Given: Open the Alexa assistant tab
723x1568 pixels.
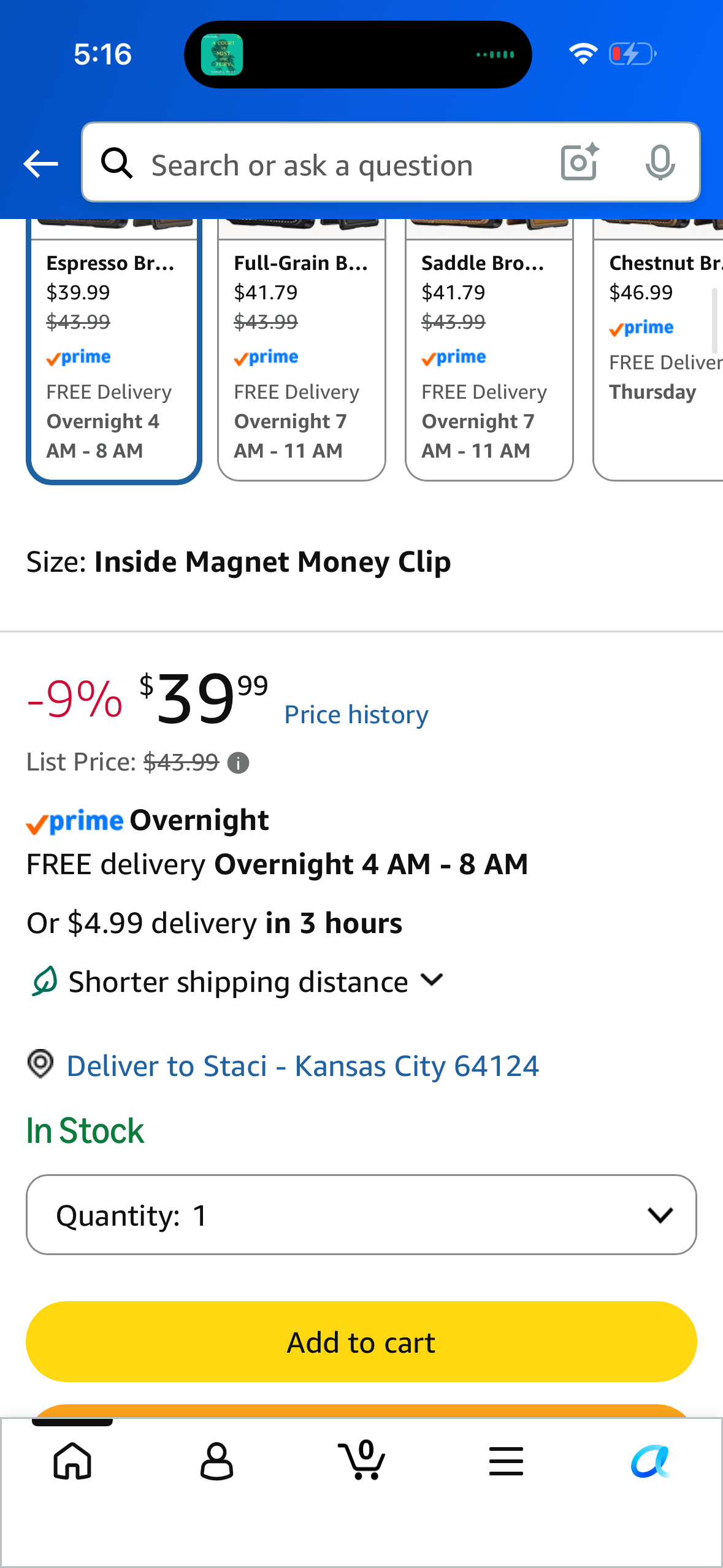Looking at the screenshot, I should (x=651, y=1461).
